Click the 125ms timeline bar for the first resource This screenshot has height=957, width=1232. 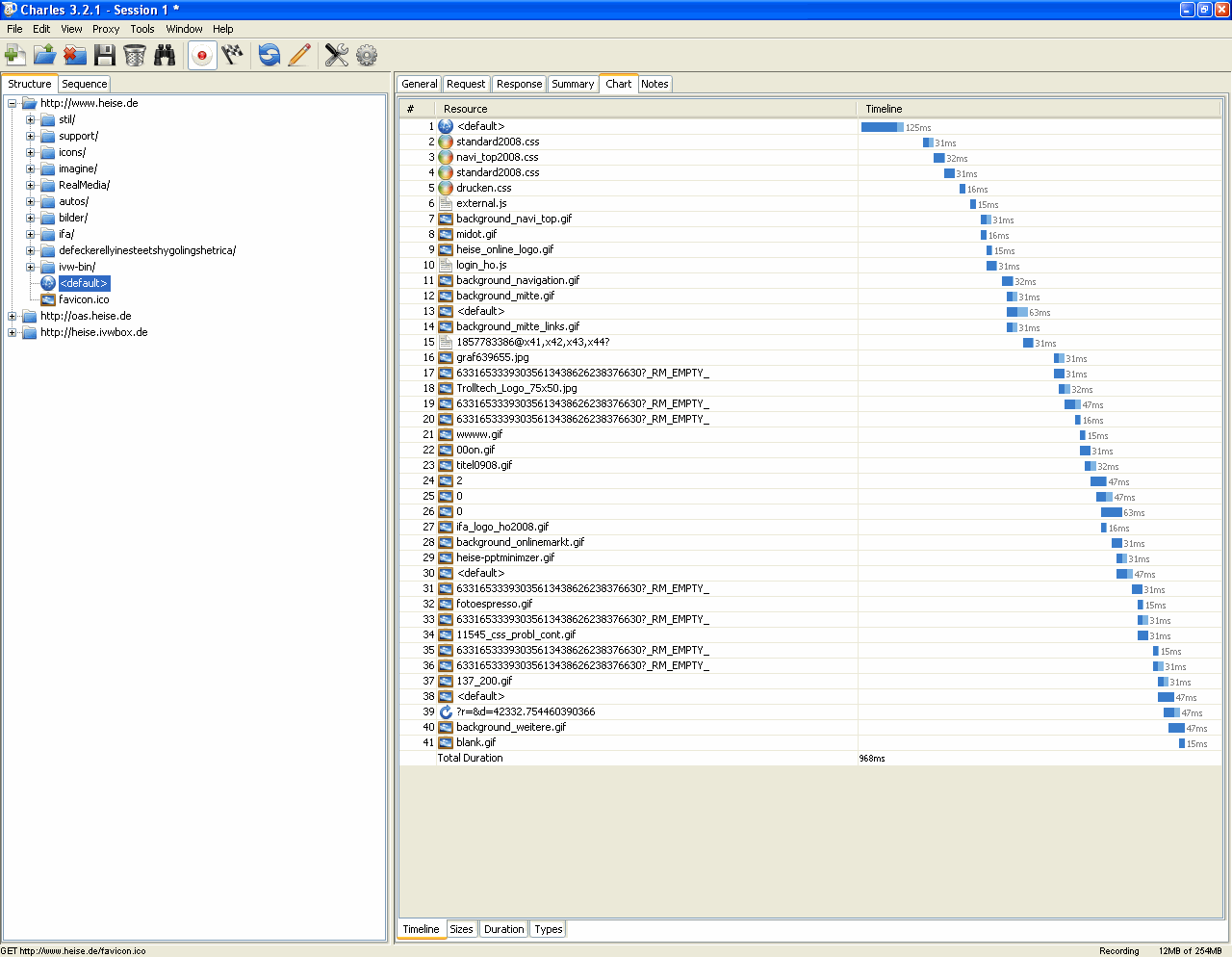881,127
